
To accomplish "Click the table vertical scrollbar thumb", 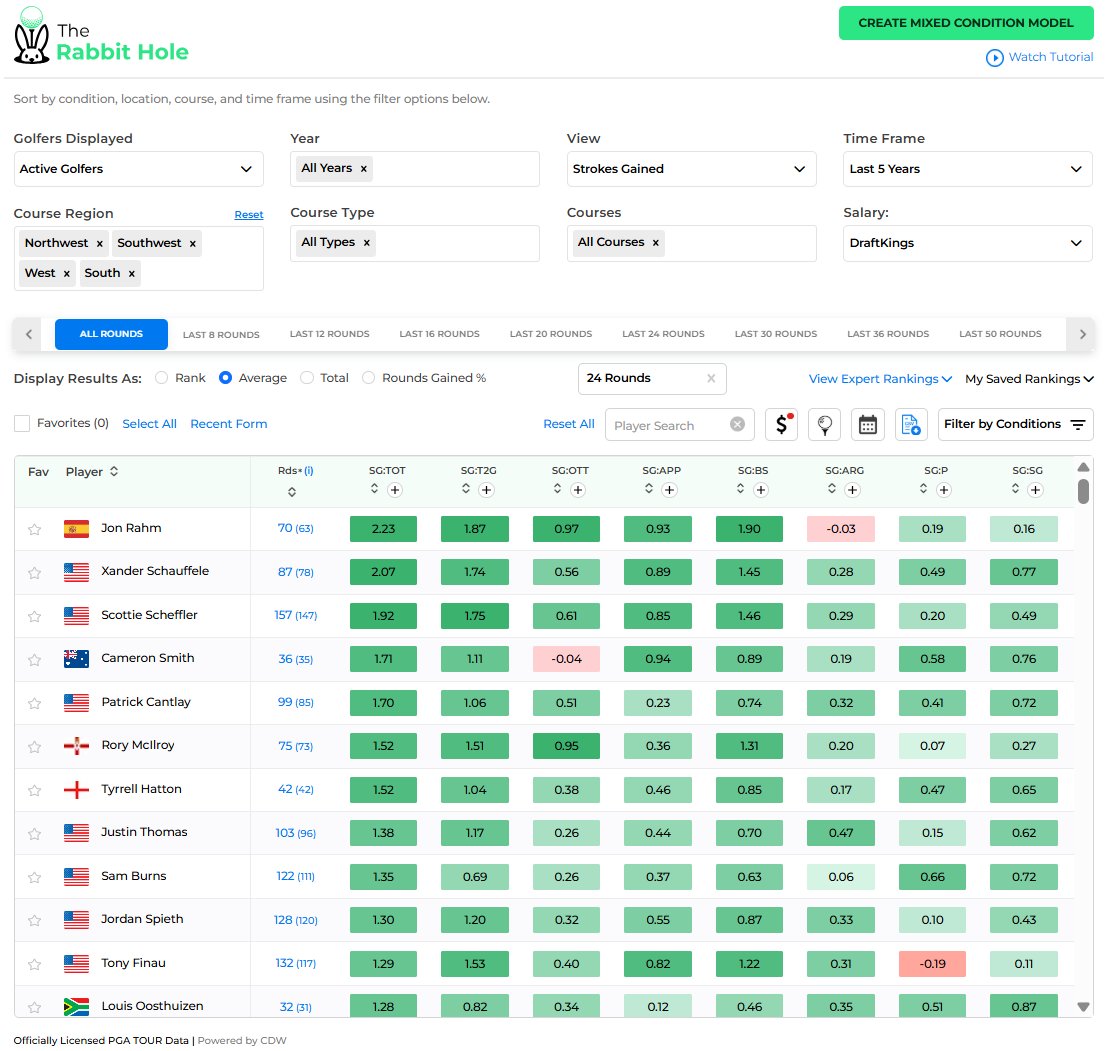I will tap(1083, 491).
